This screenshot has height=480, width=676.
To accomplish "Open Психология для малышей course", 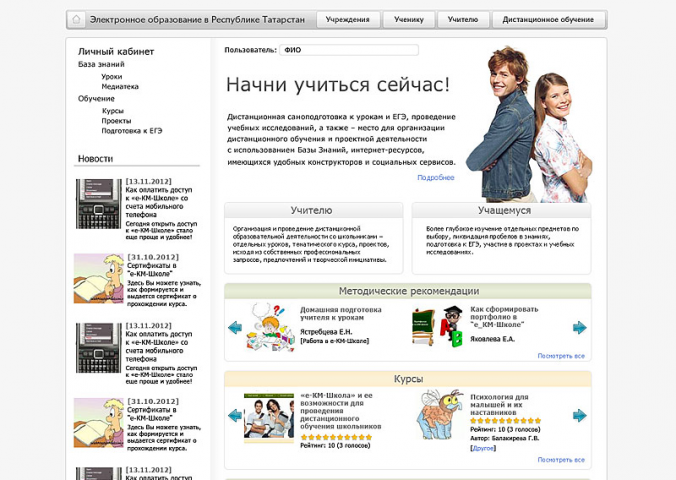I will point(499,405).
